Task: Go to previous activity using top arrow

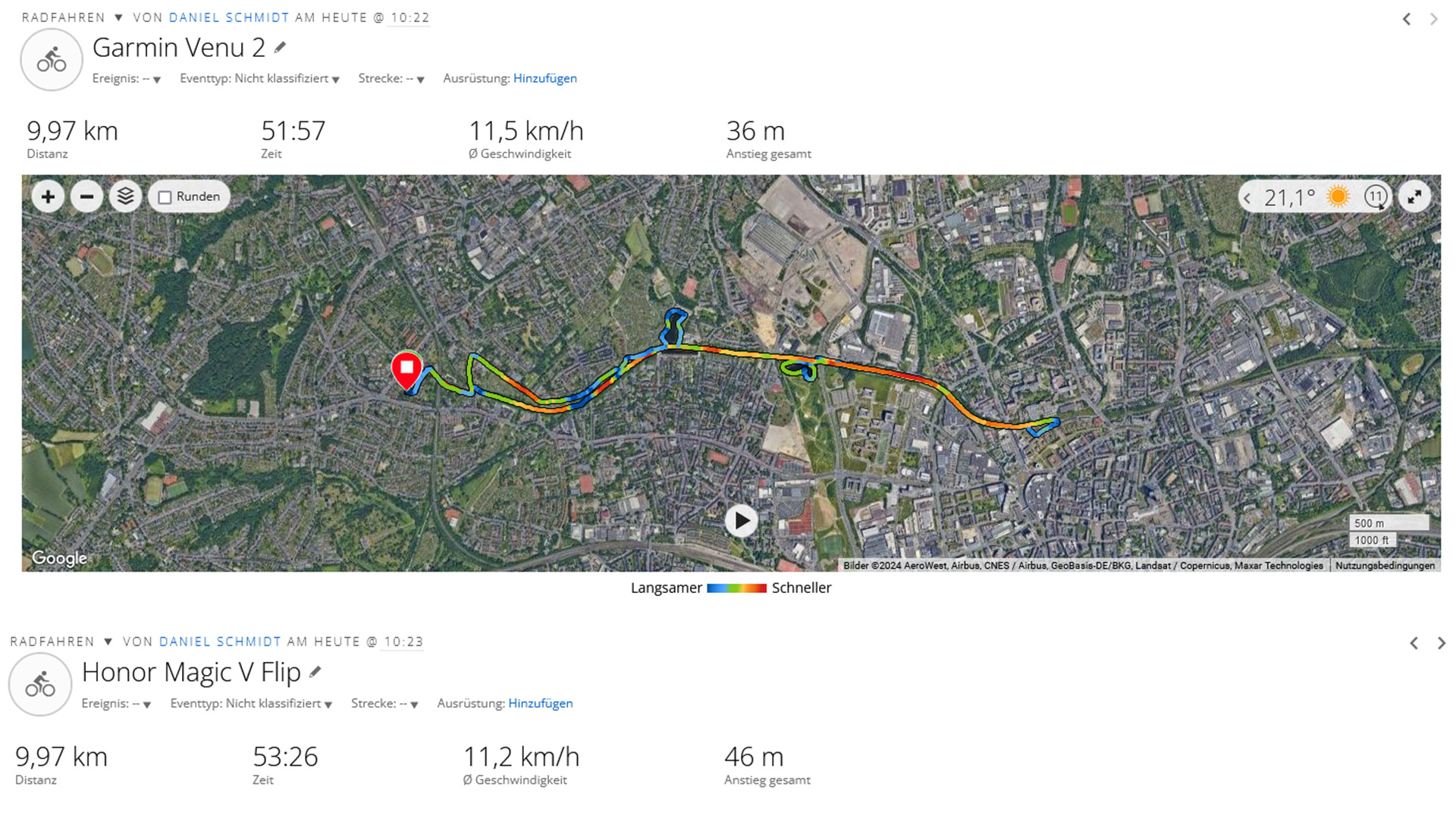Action: coord(1407,19)
